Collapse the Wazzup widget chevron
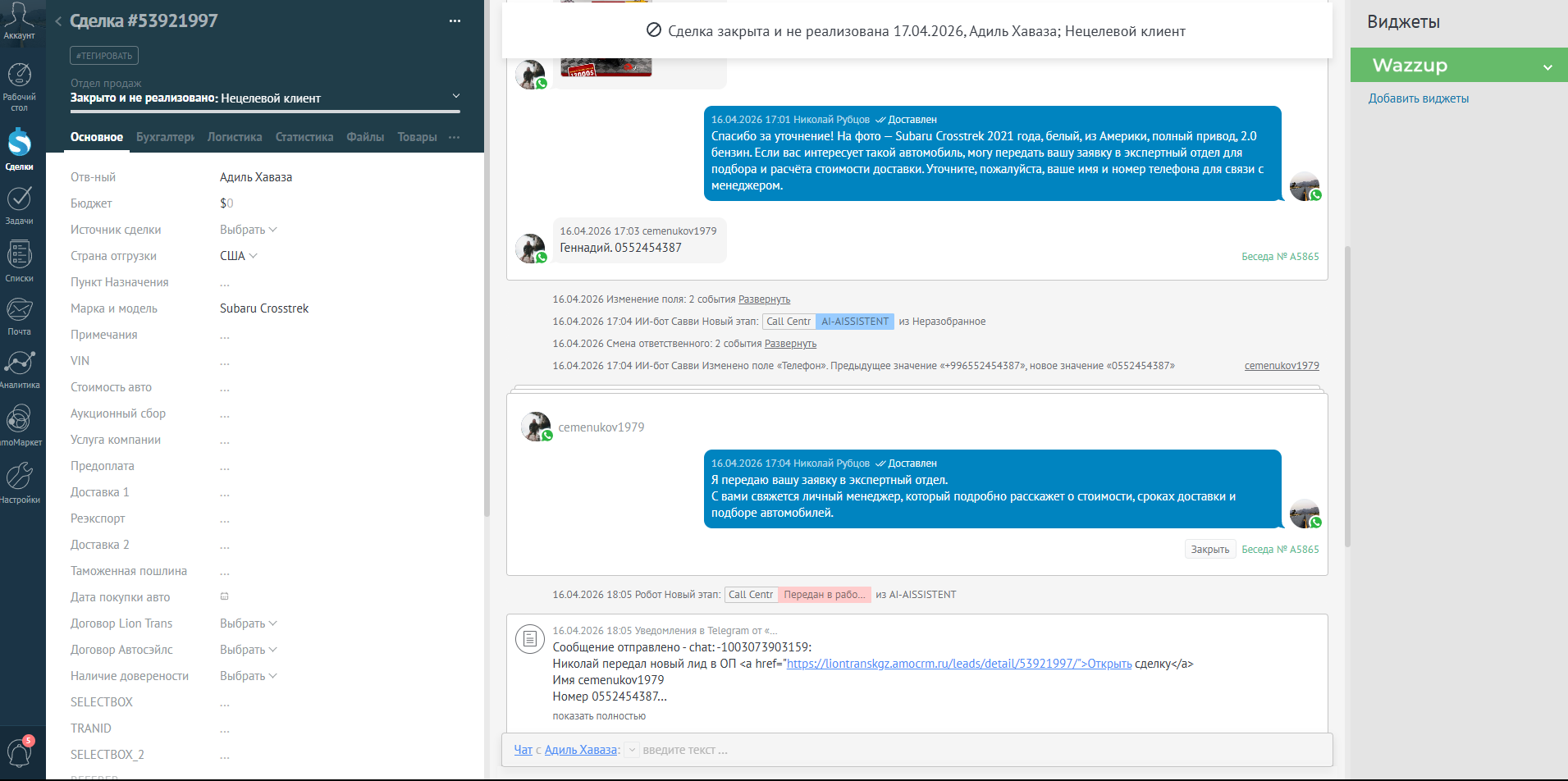The height and width of the screenshot is (781, 1568). (x=1547, y=66)
